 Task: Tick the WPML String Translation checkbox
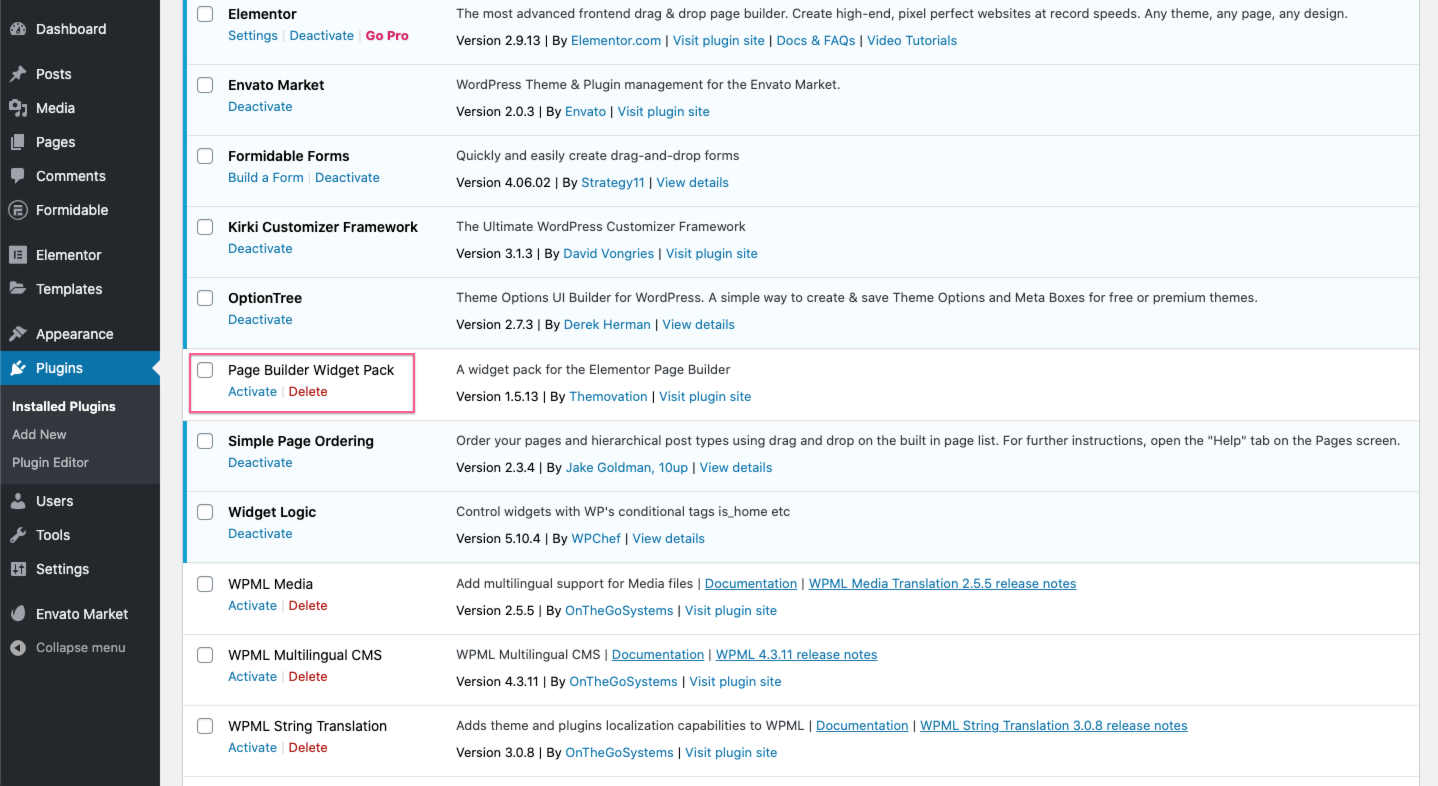(x=205, y=726)
